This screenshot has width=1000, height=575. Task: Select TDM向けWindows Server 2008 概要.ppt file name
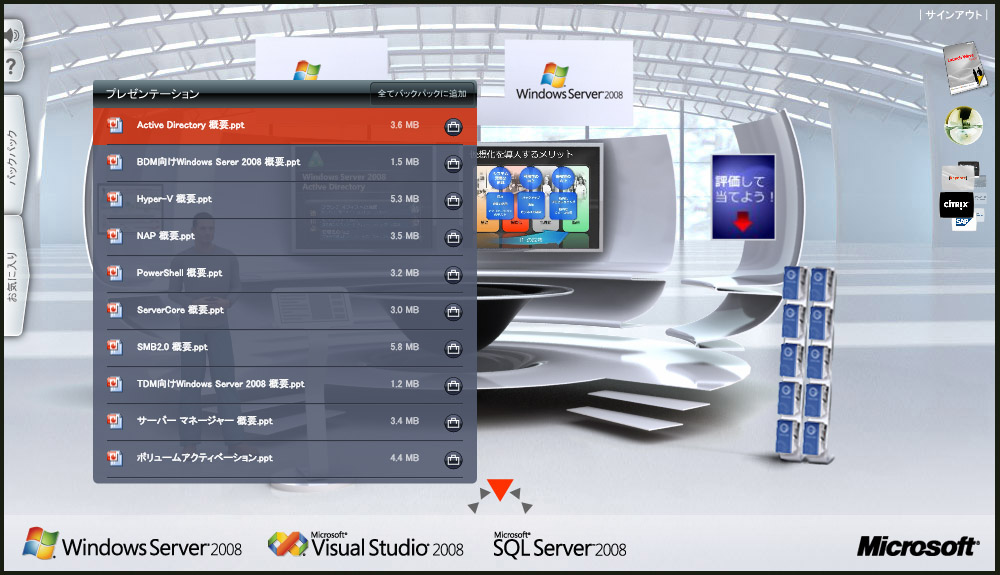click(221, 384)
